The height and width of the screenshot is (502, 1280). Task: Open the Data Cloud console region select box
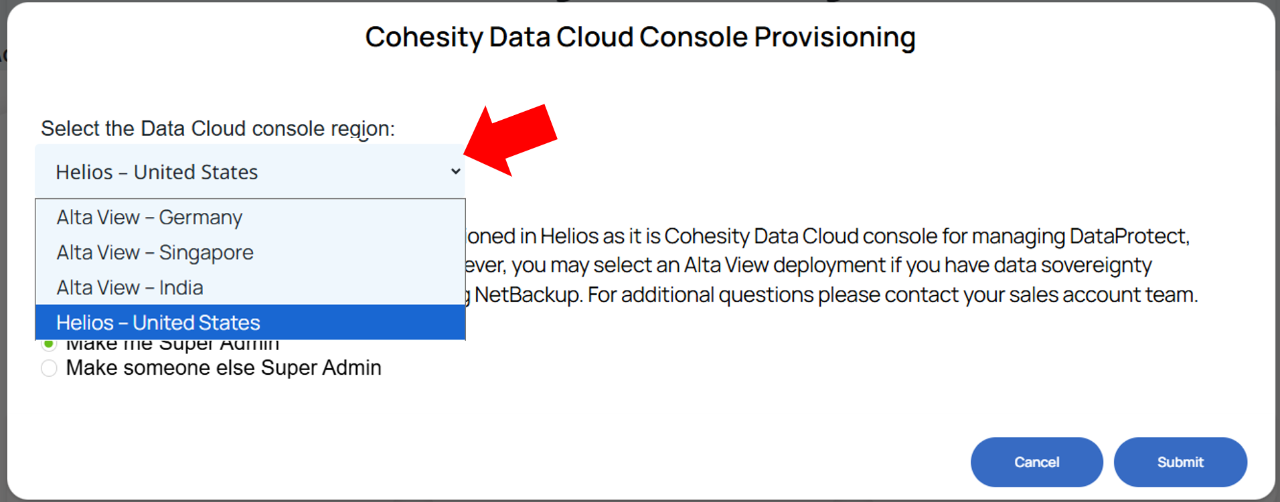coord(251,171)
